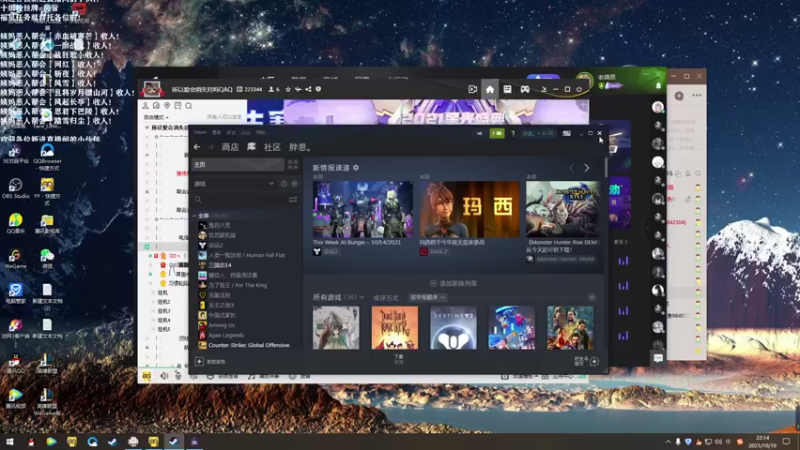Image resolution: width=800 pixels, height=450 pixels.
Task: Click the green notifications mail icon
Action: [x=497, y=133]
